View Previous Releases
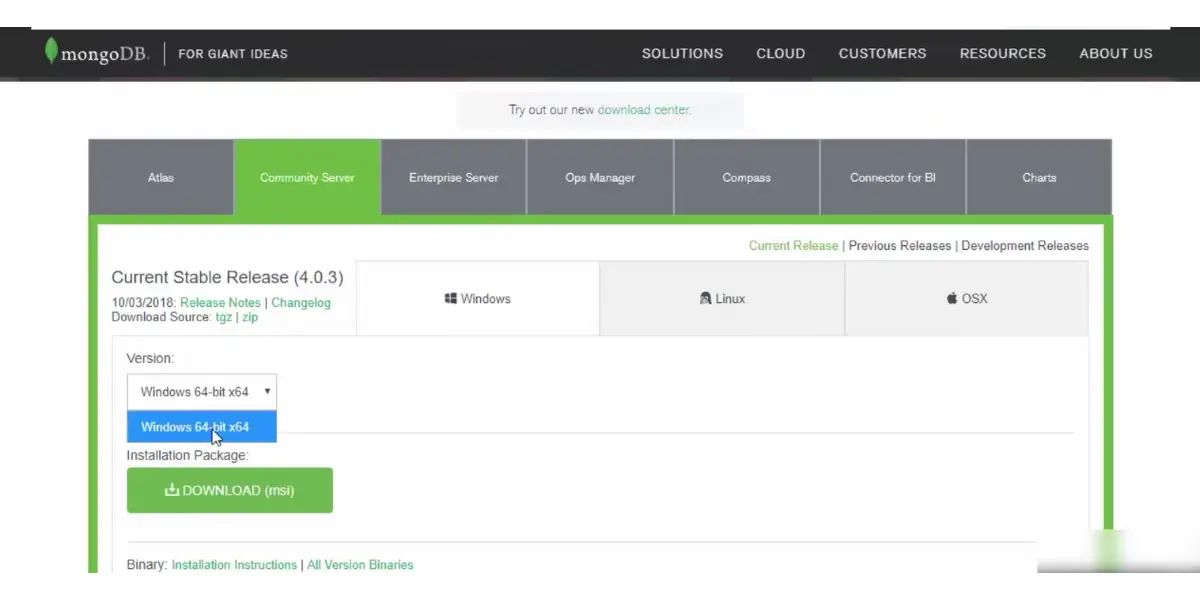 [x=900, y=246]
